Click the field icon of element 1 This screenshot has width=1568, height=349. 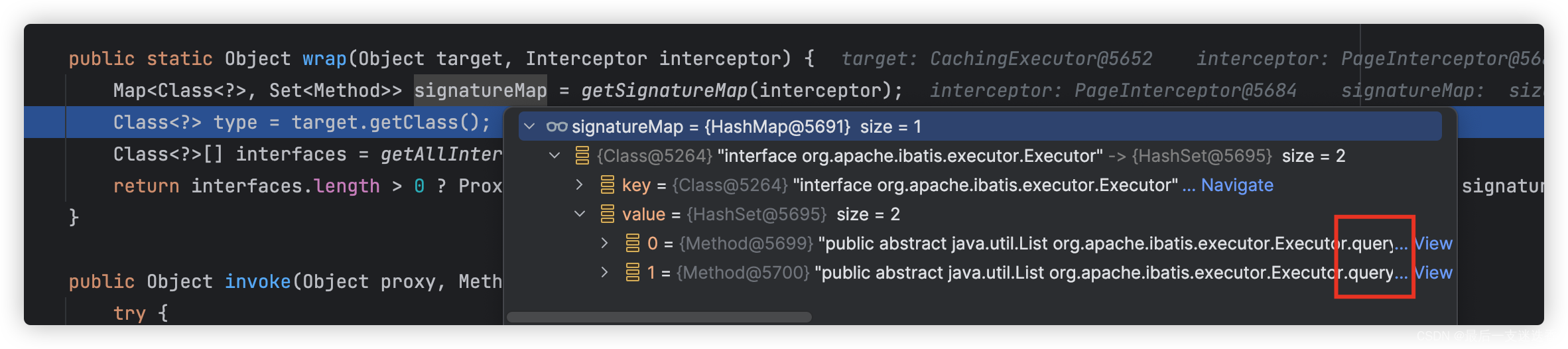[x=633, y=273]
